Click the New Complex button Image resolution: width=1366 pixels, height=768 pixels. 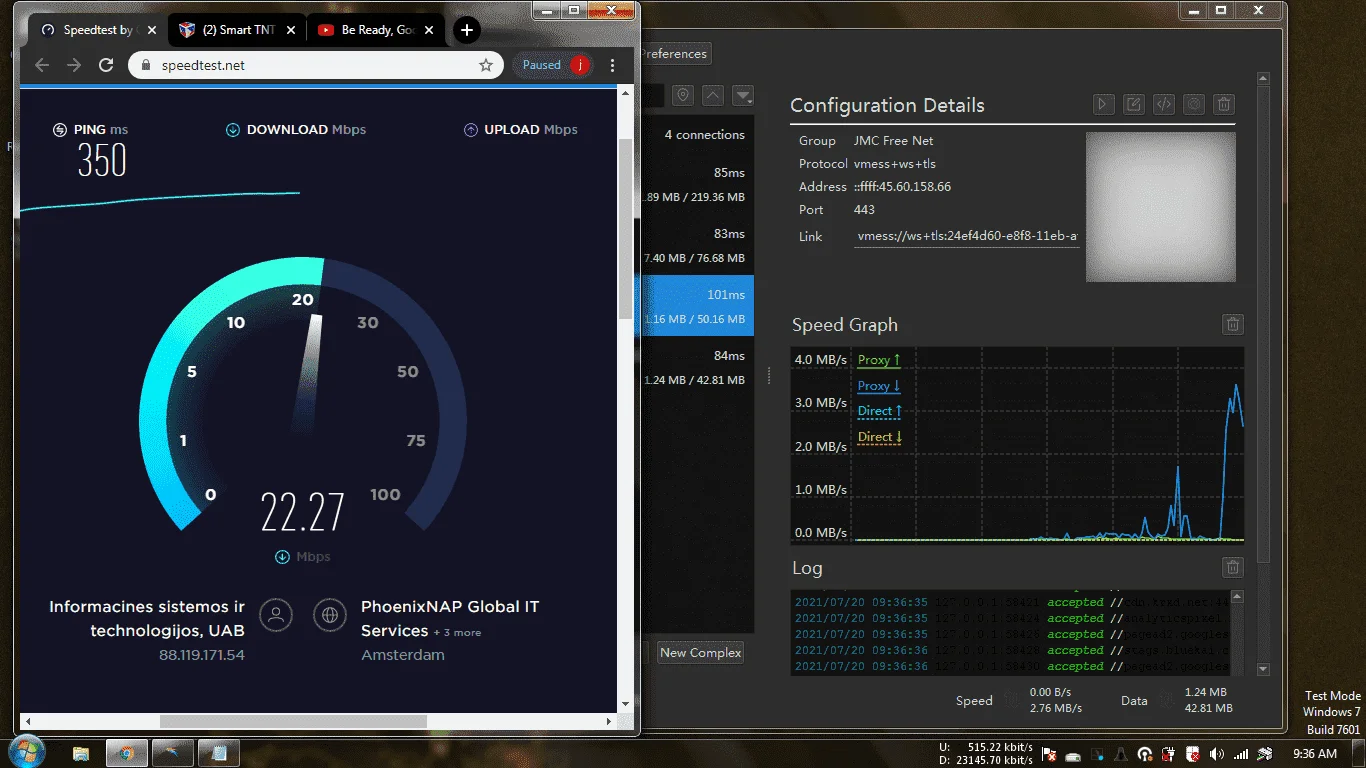click(x=700, y=652)
